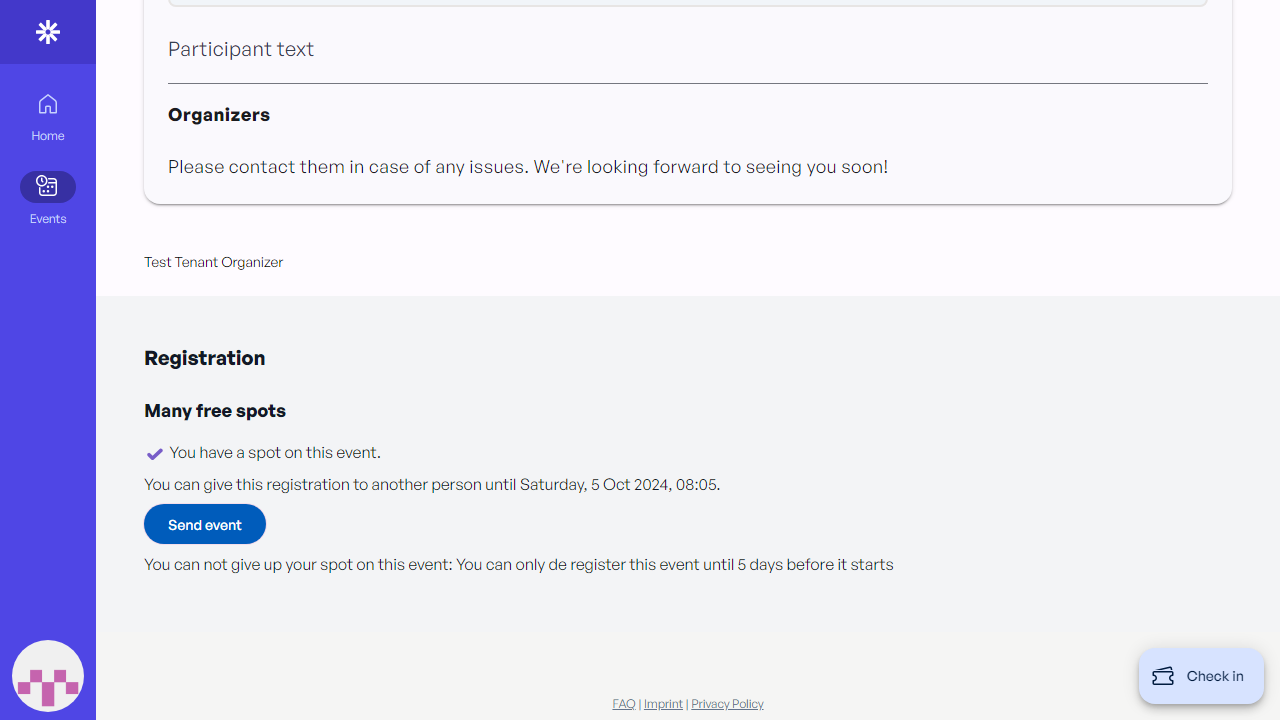
Task: Open the user profile avatar
Action: pyautogui.click(x=48, y=676)
